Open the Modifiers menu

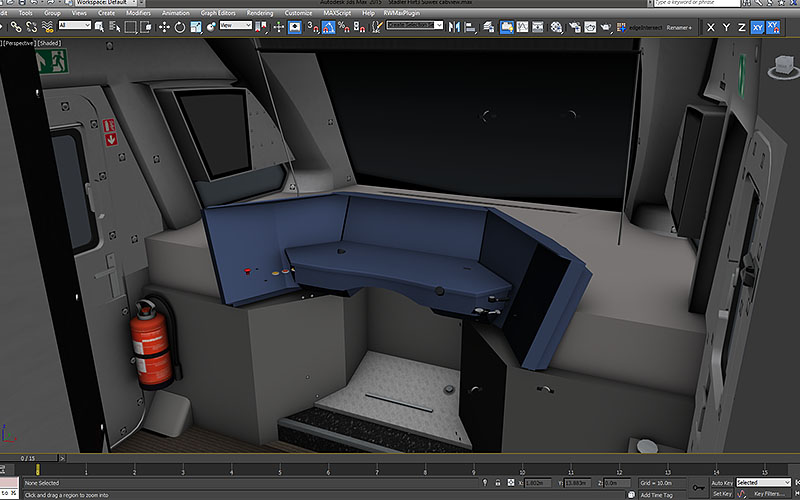138,13
